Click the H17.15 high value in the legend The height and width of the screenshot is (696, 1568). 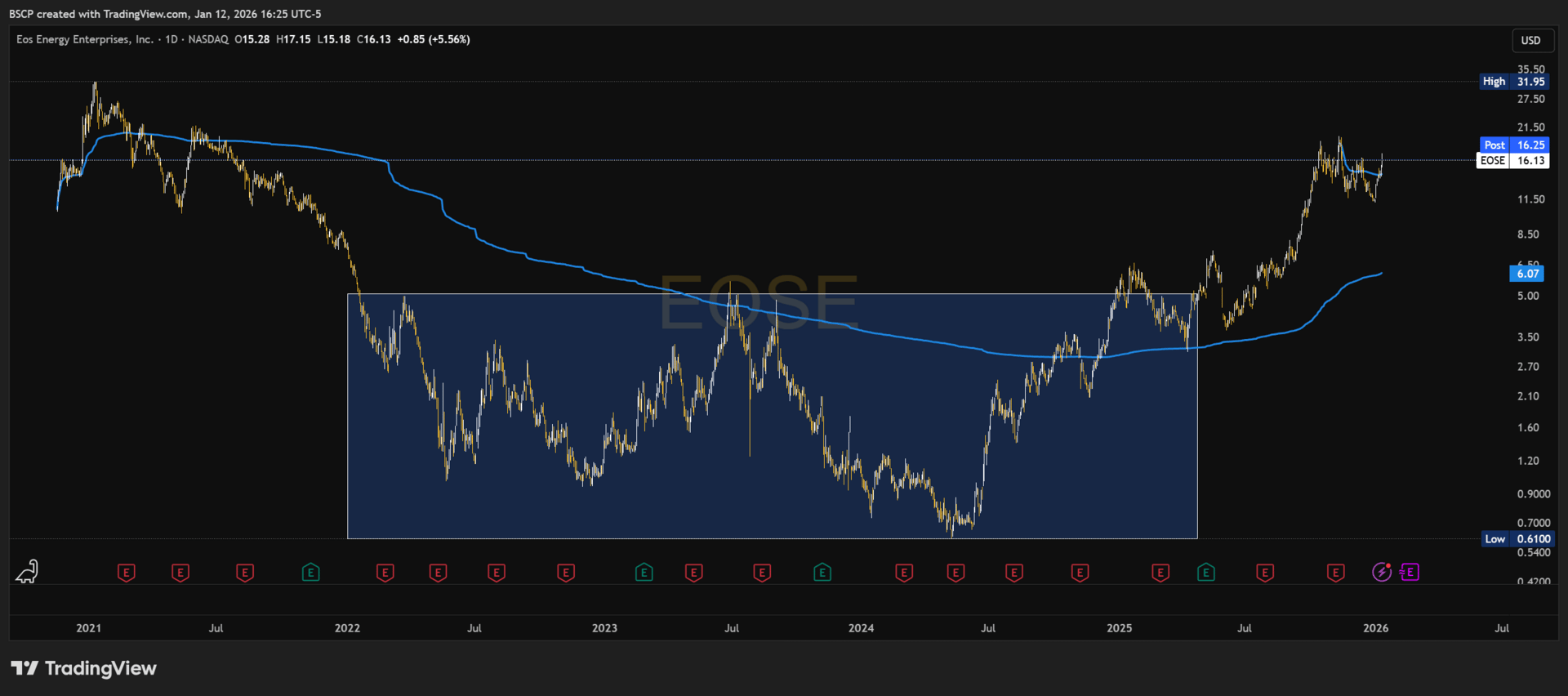click(x=294, y=39)
